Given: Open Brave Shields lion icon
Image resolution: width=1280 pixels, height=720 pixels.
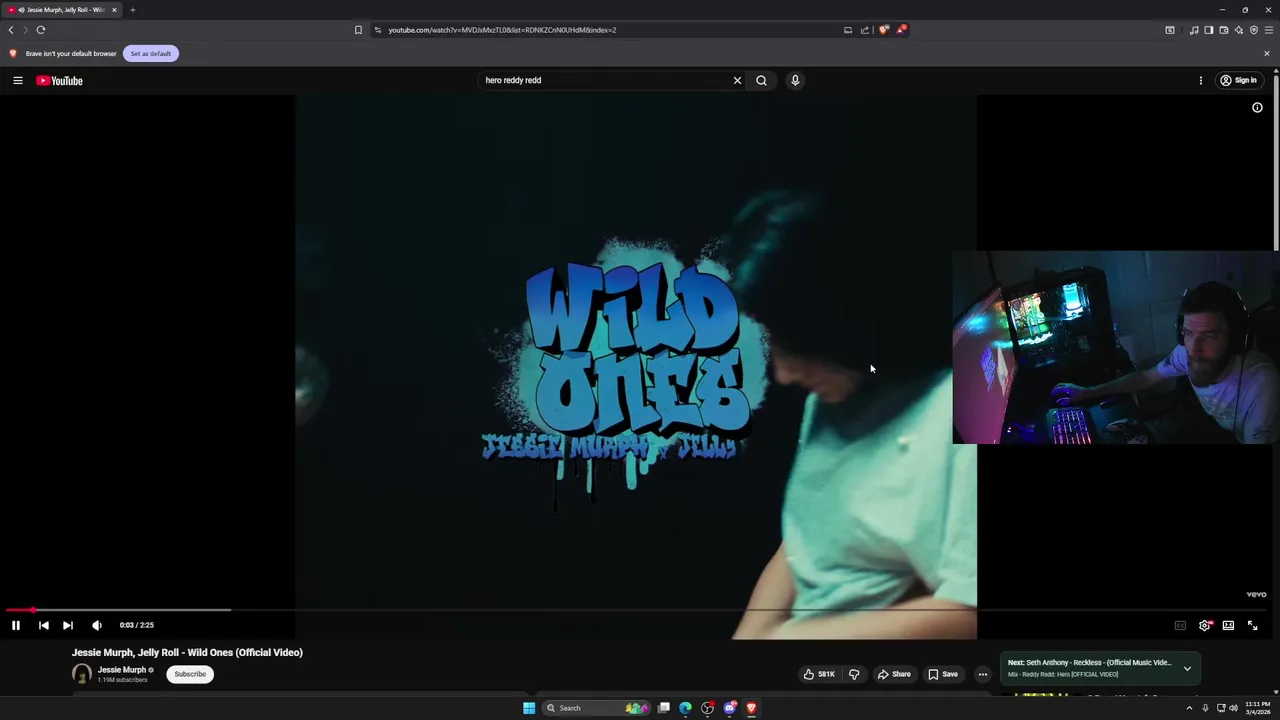Looking at the screenshot, I should coord(883,30).
